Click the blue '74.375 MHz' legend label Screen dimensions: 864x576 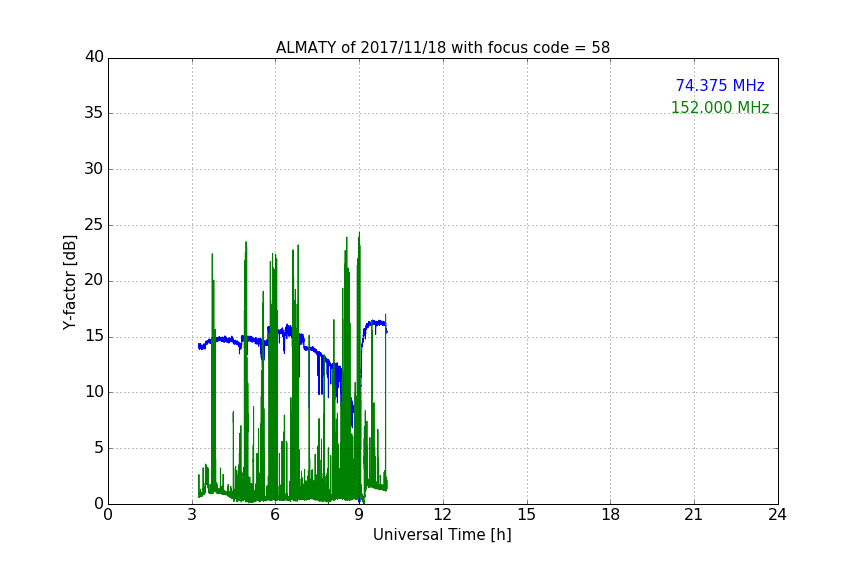[x=720, y=85]
